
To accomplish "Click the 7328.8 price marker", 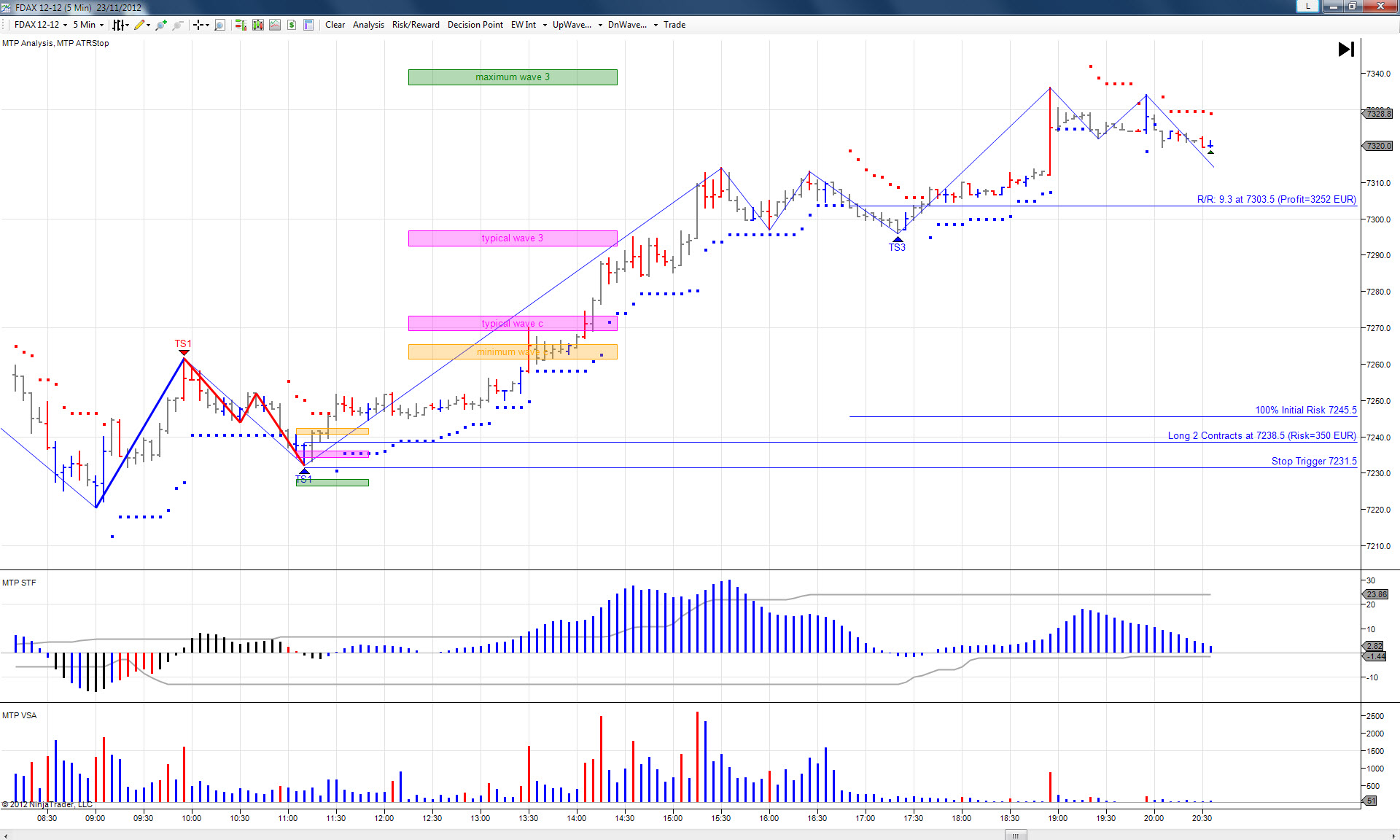I will (1378, 114).
